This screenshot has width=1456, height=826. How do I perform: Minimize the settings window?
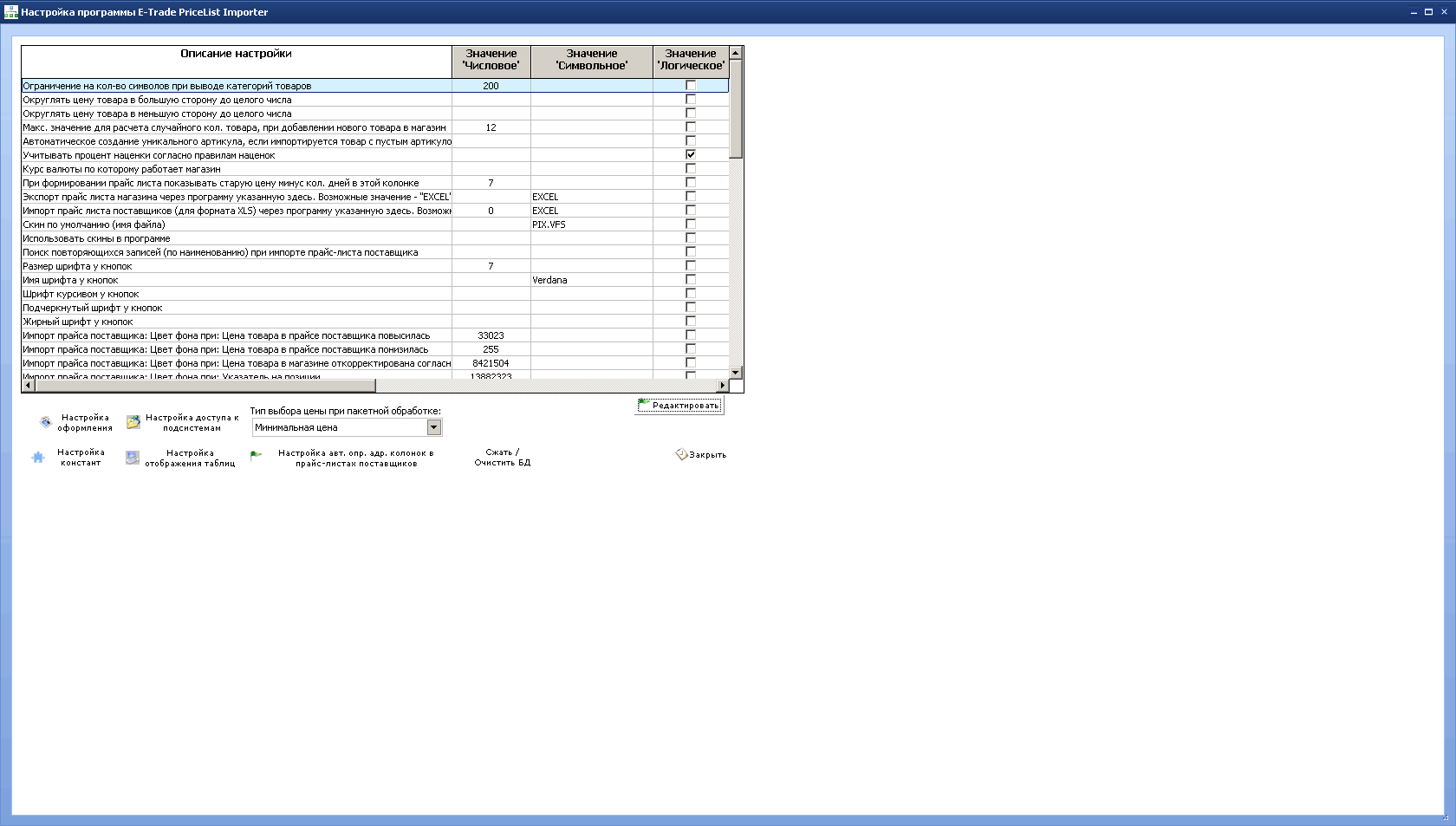coord(1414,12)
